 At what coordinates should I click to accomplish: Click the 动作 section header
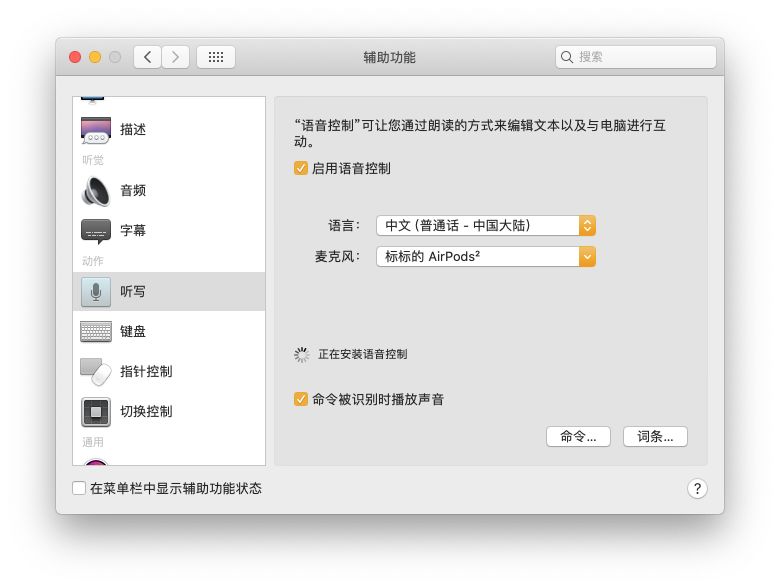click(93, 261)
